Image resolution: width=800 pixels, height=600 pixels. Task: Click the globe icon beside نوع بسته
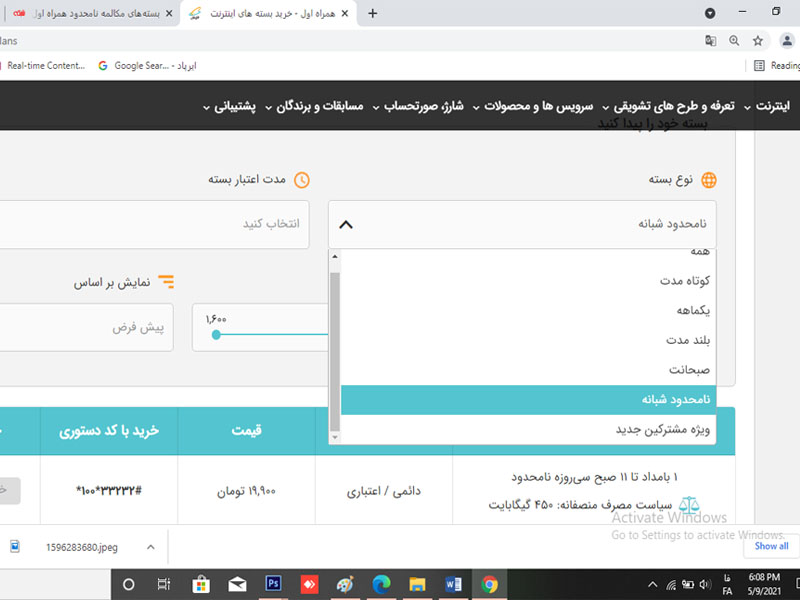pyautogui.click(x=709, y=180)
